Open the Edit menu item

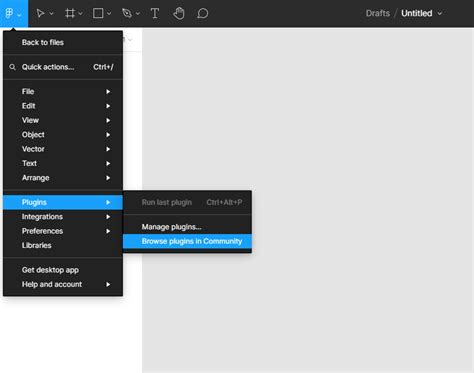coord(63,106)
